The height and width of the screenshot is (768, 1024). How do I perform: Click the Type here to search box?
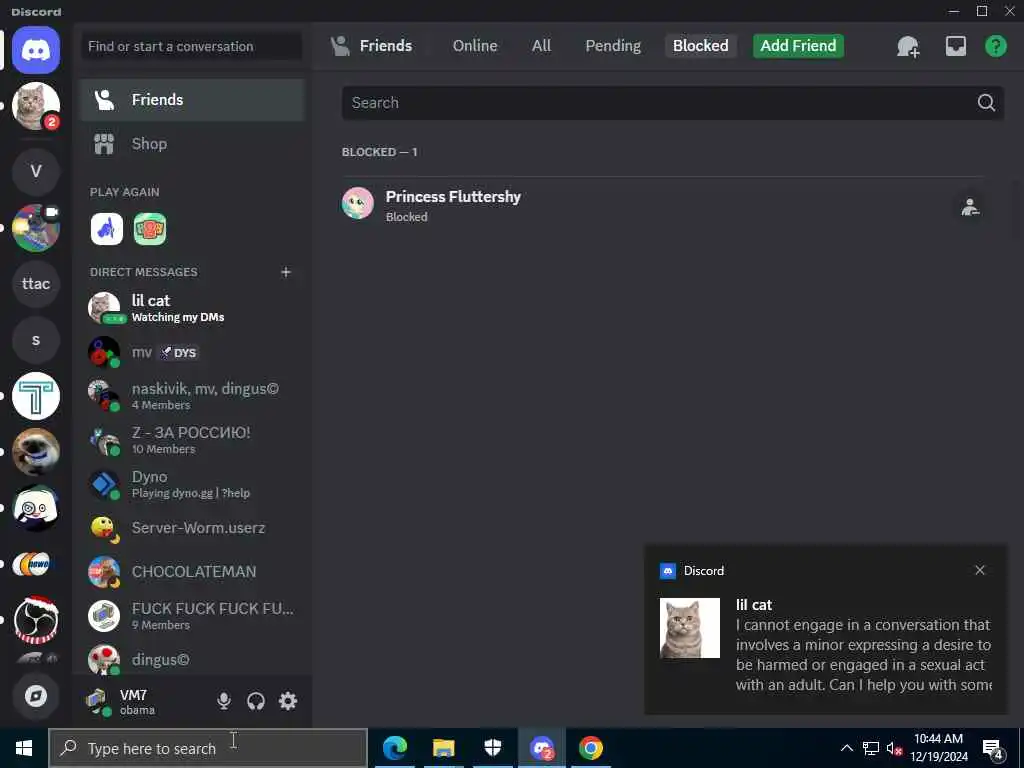(x=208, y=748)
